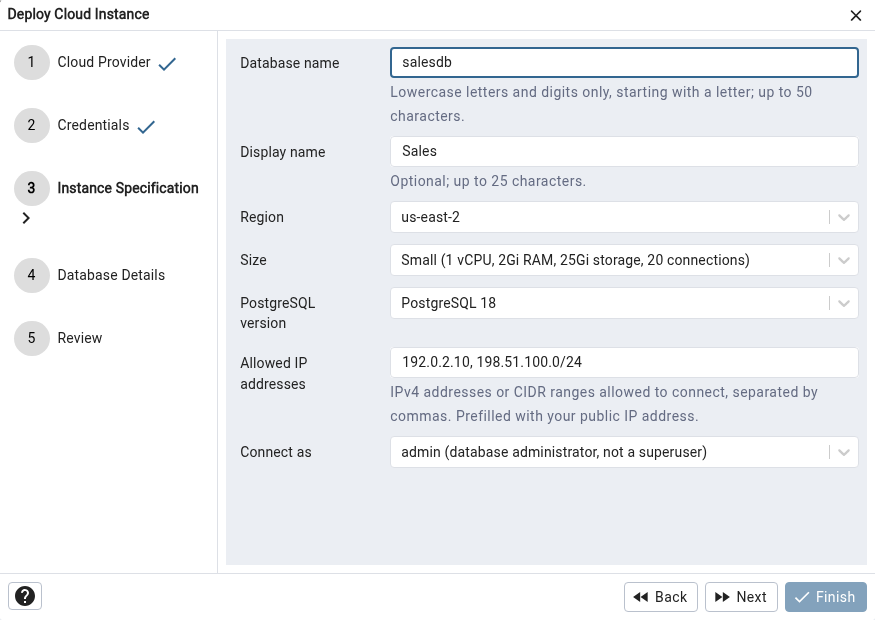Click the Connect as label

click(x=276, y=452)
